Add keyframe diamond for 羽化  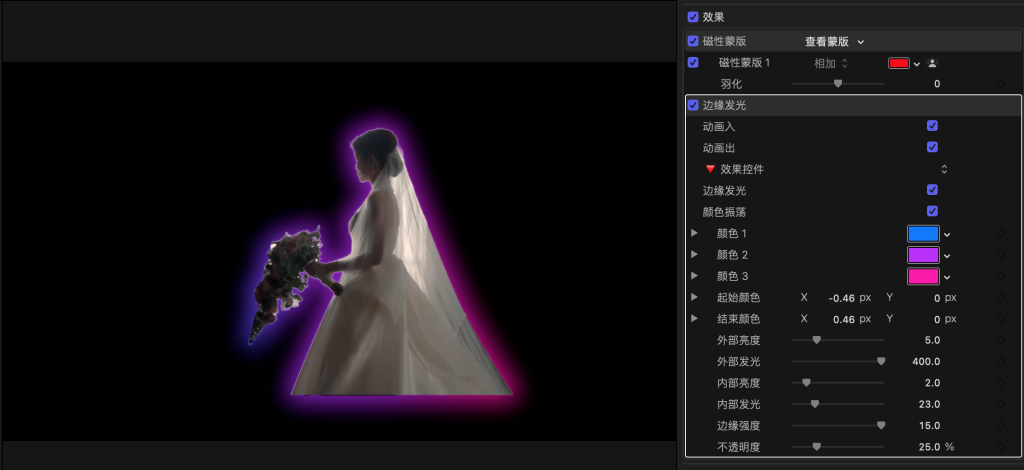tap(1001, 84)
